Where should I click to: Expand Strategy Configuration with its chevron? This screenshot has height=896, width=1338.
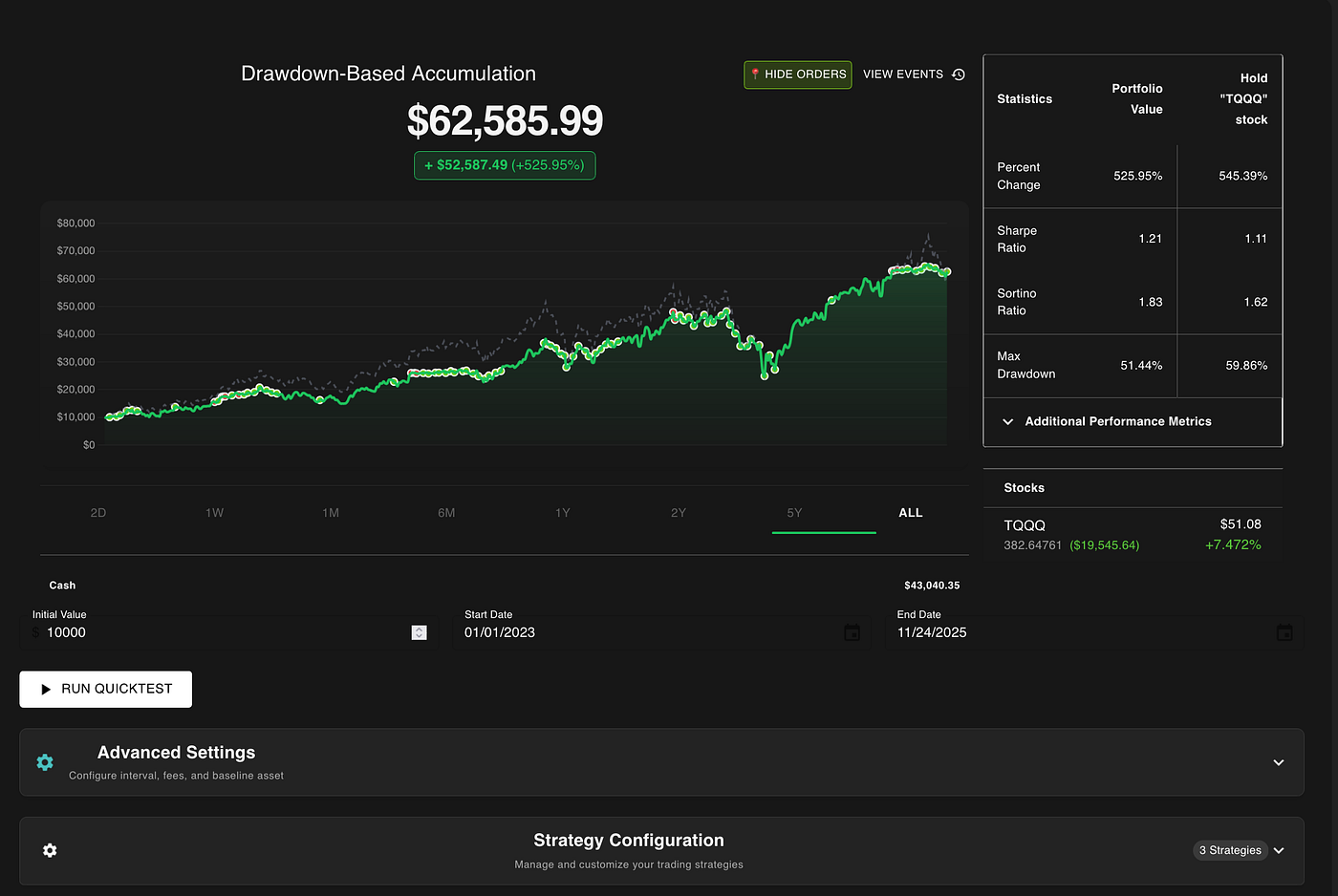[1280, 850]
